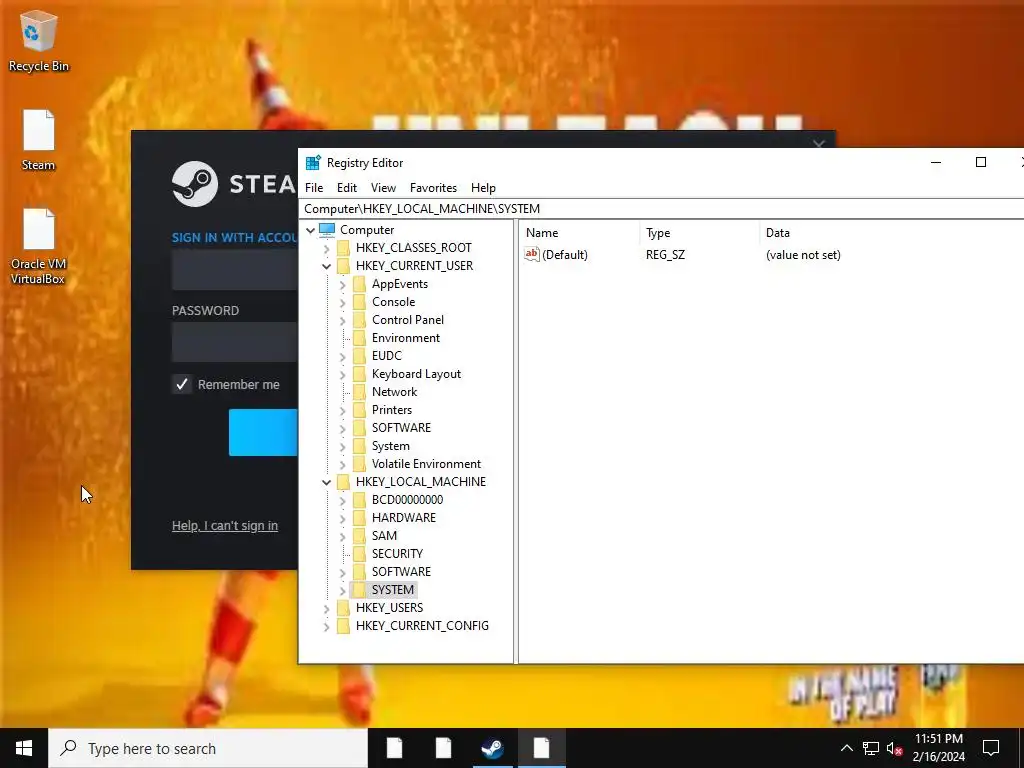Click the HKEY_USERS folder icon
This screenshot has width=1024, height=768.
coord(344,608)
